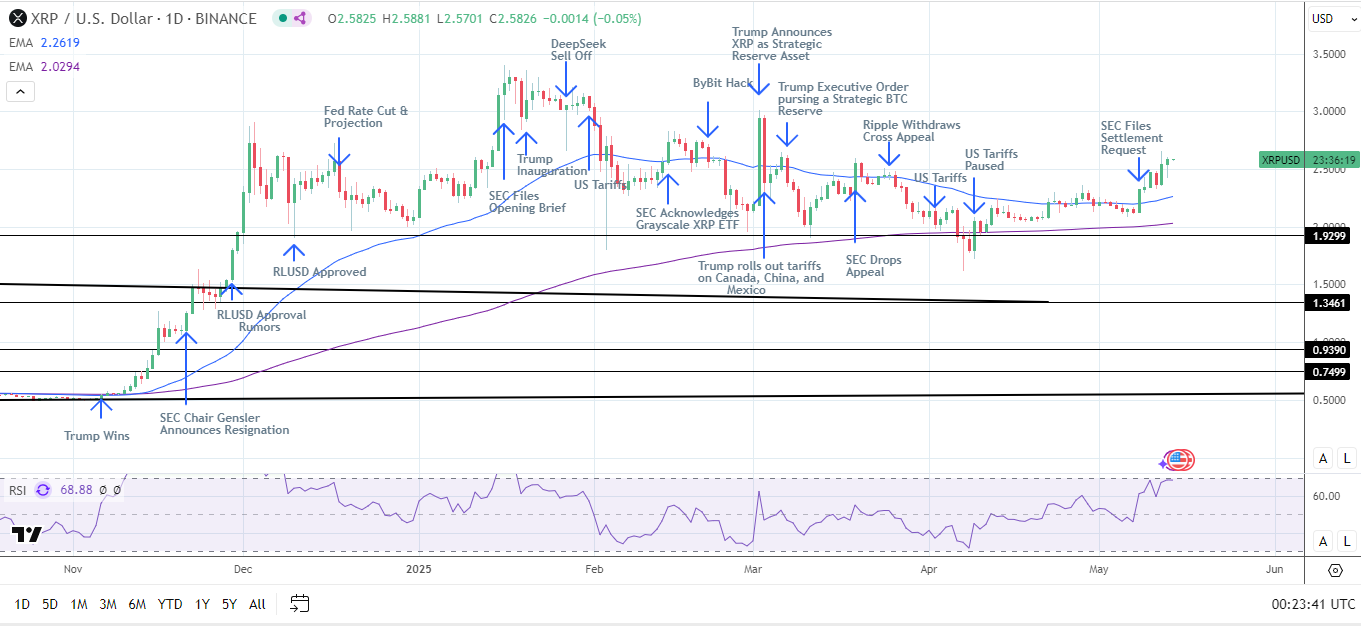Screen dimensions: 1361x626
Task: Click the 'SEC Files Opening Brief' annotation
Action: point(527,202)
